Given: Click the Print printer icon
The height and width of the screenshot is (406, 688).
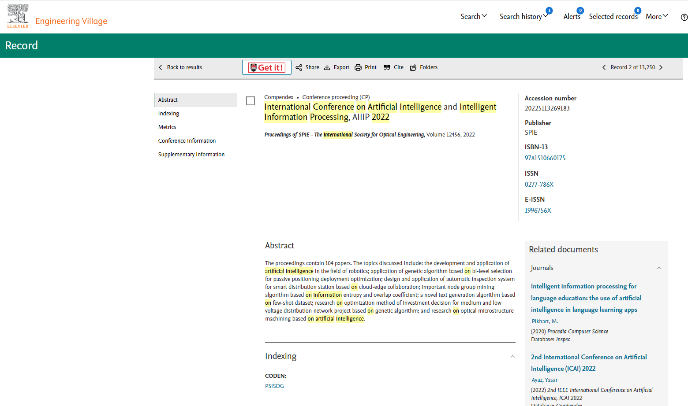Looking at the screenshot, I should point(358,68).
